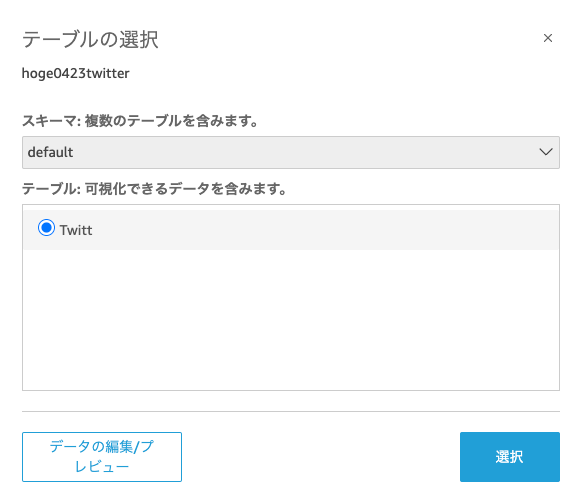Click the テーブルの選択 dialog title
The image size is (582, 504).
click(x=90, y=39)
